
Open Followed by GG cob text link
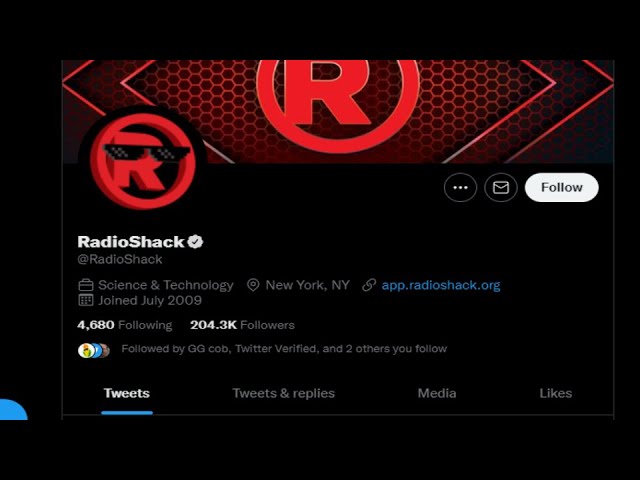tap(284, 349)
